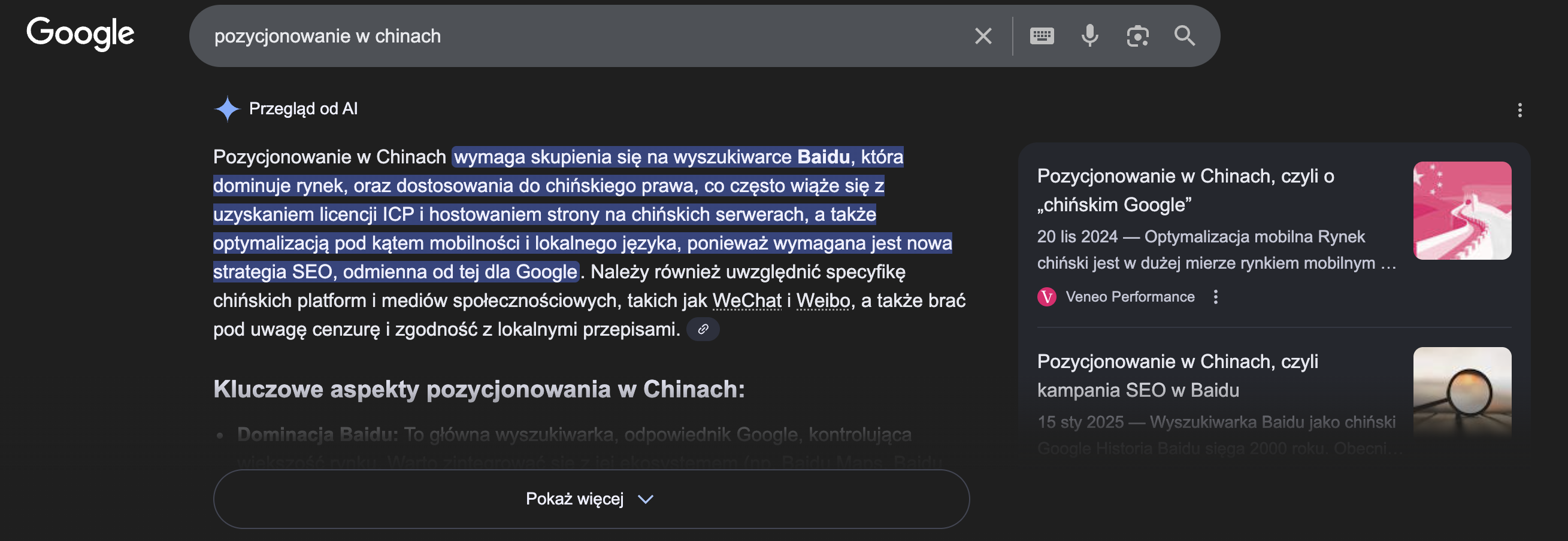Click the WeChat link in the summary
The width and height of the screenshot is (1568, 541).
[x=747, y=300]
